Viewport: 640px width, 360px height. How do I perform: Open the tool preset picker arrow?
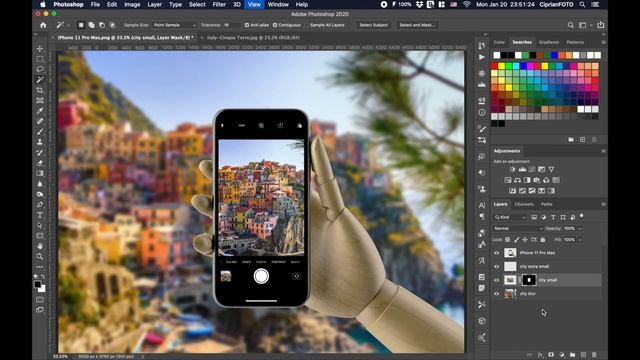(68, 25)
